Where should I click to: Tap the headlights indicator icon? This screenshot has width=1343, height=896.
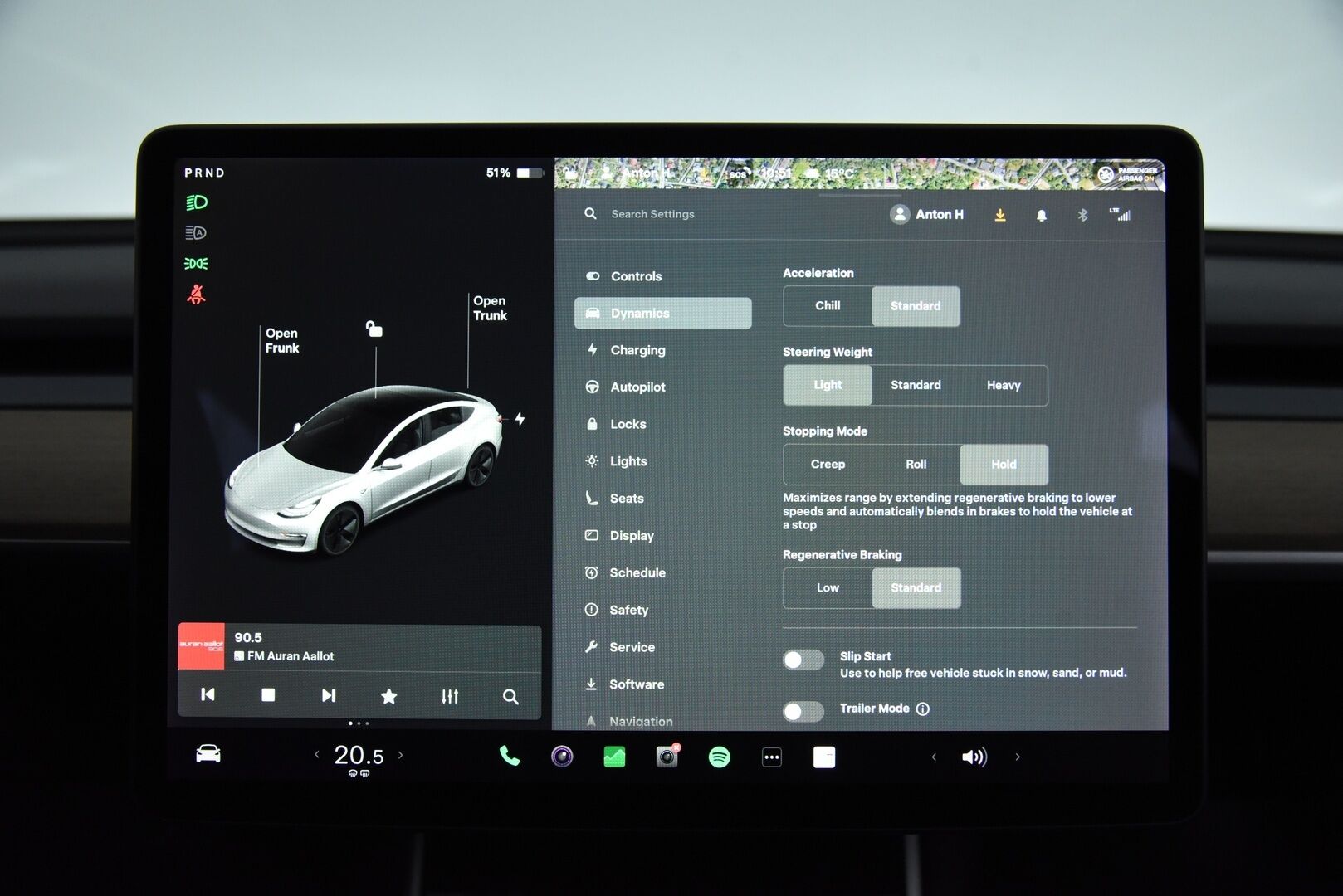[197, 202]
